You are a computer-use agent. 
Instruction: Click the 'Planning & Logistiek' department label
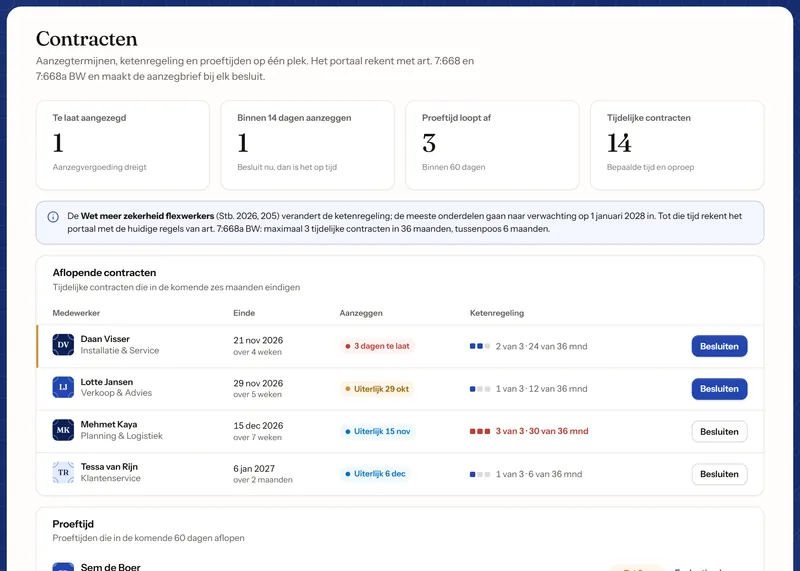tap(121, 436)
